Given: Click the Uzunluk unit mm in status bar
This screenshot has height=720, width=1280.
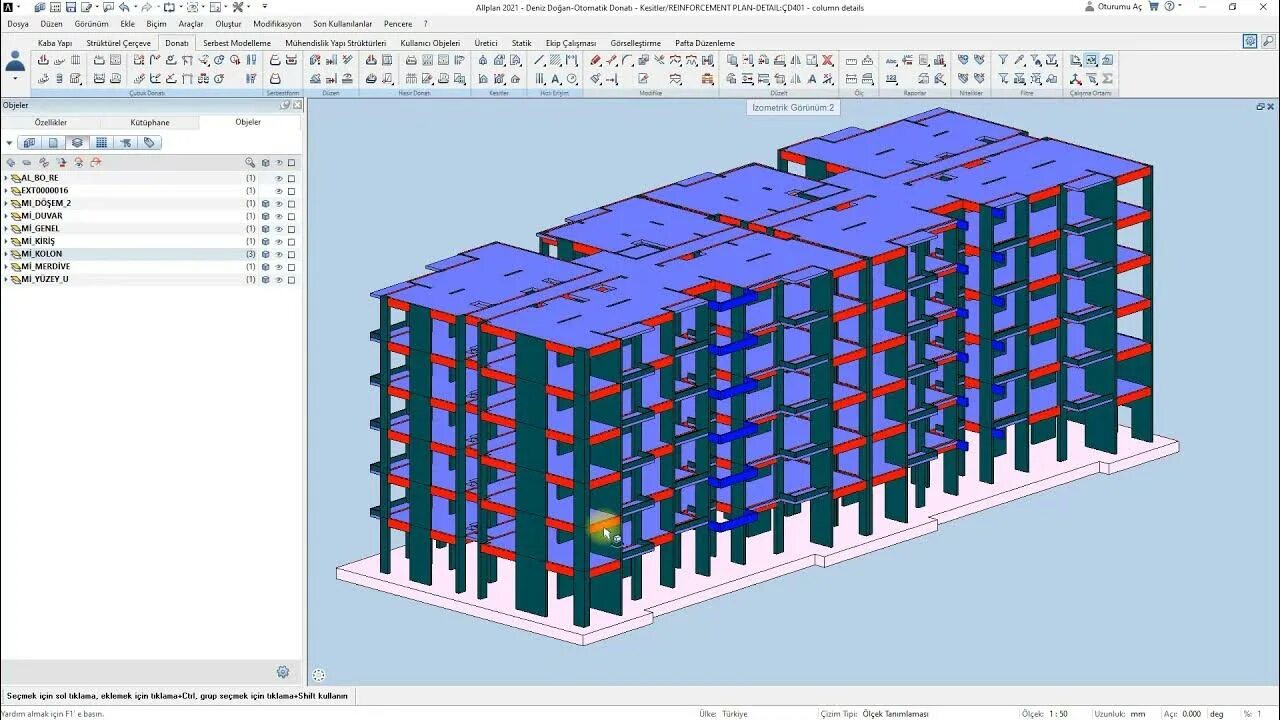Looking at the screenshot, I should click(x=1138, y=714).
